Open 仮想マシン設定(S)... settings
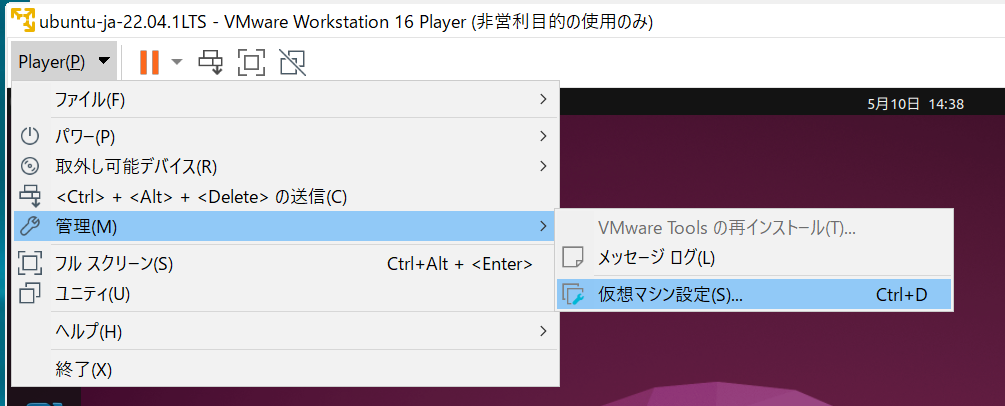This screenshot has height=406, width=1005. [x=754, y=294]
